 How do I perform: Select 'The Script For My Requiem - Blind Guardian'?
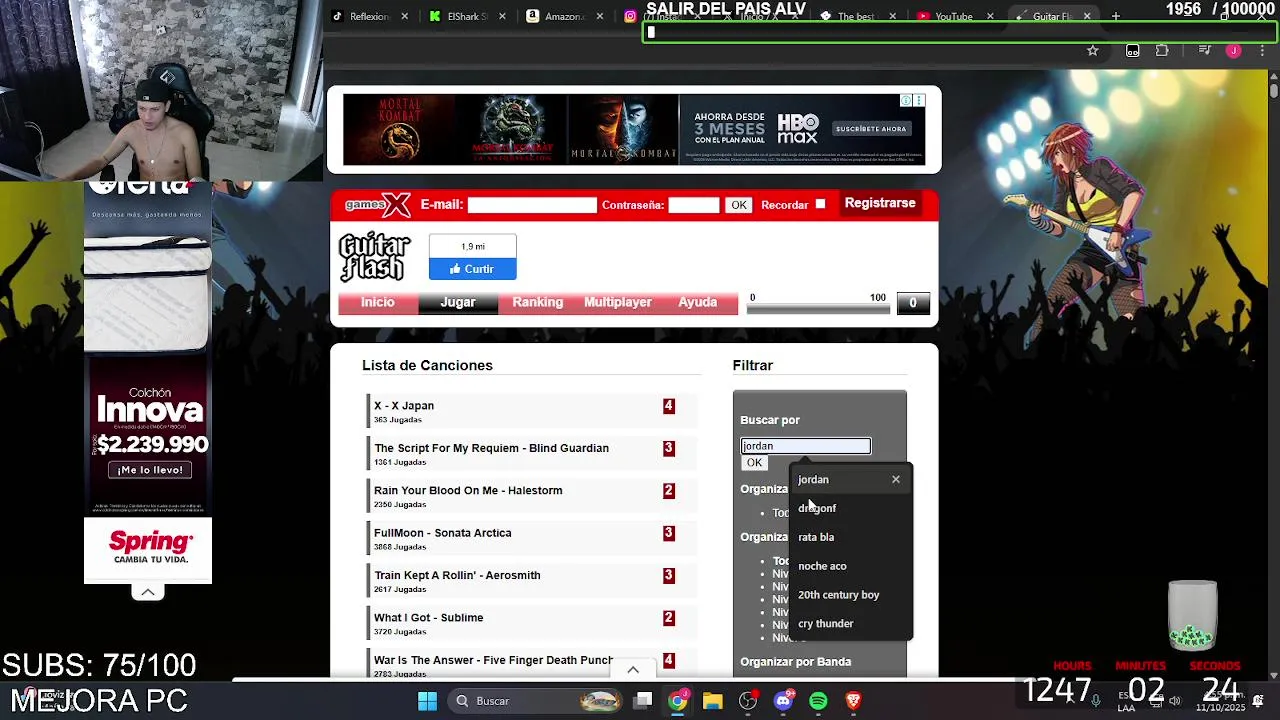(x=491, y=448)
